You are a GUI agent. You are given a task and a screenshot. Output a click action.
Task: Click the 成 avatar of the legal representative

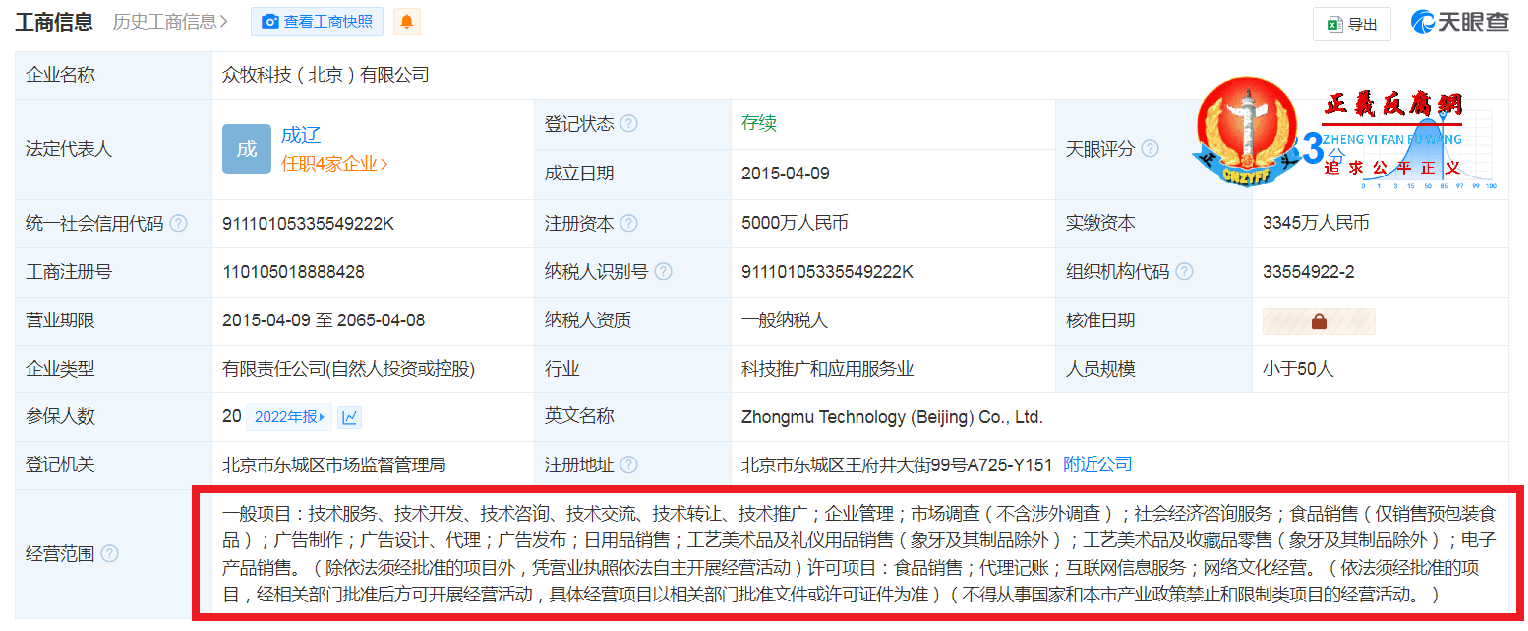coord(246,149)
